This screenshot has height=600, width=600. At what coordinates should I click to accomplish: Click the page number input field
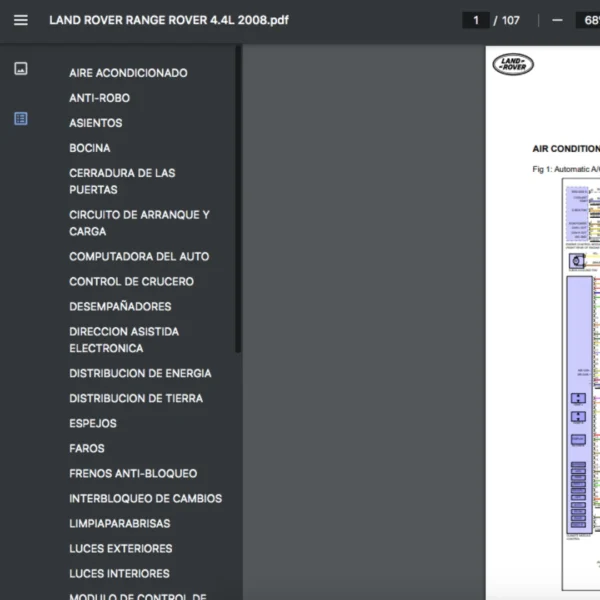coord(475,20)
